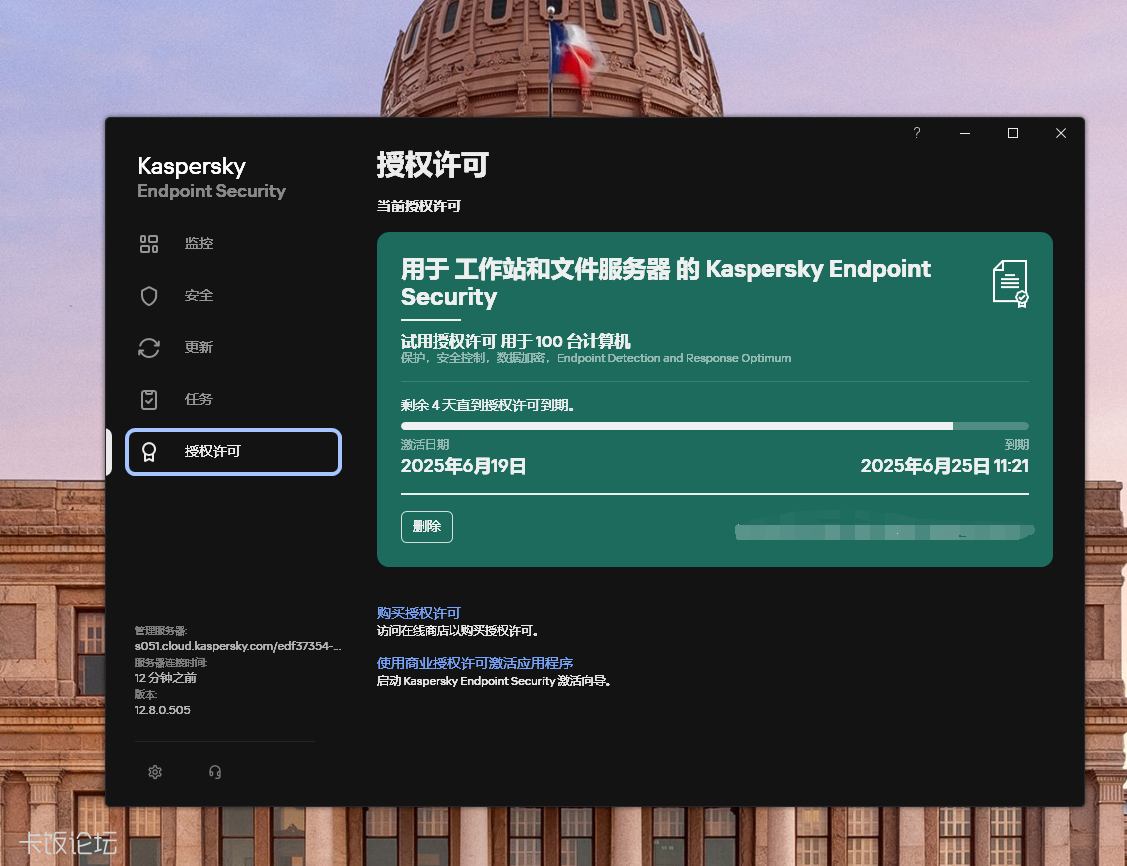Open help with the question mark icon

[916, 133]
